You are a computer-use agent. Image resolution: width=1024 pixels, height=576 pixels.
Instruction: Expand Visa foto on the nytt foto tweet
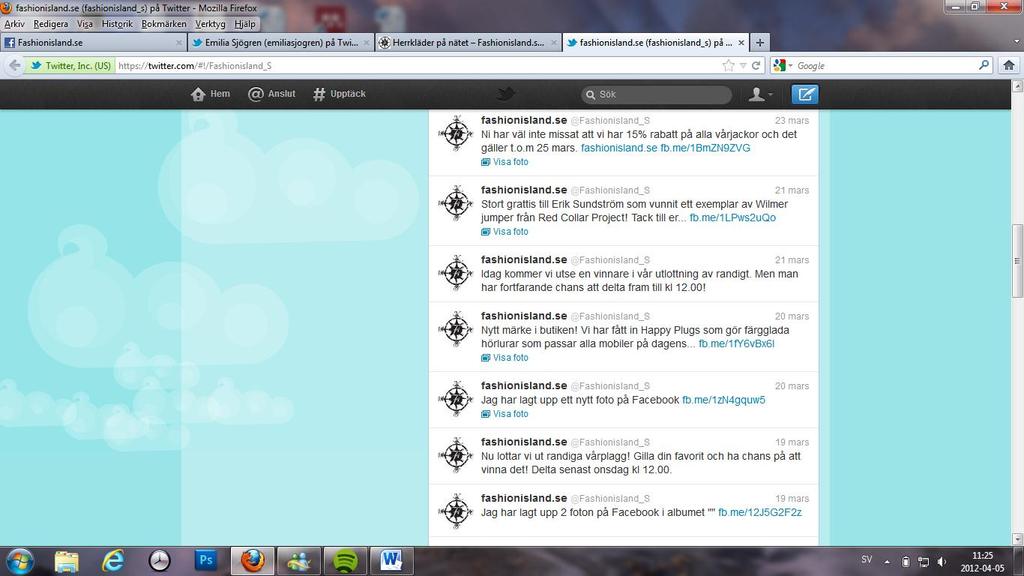[x=505, y=414]
